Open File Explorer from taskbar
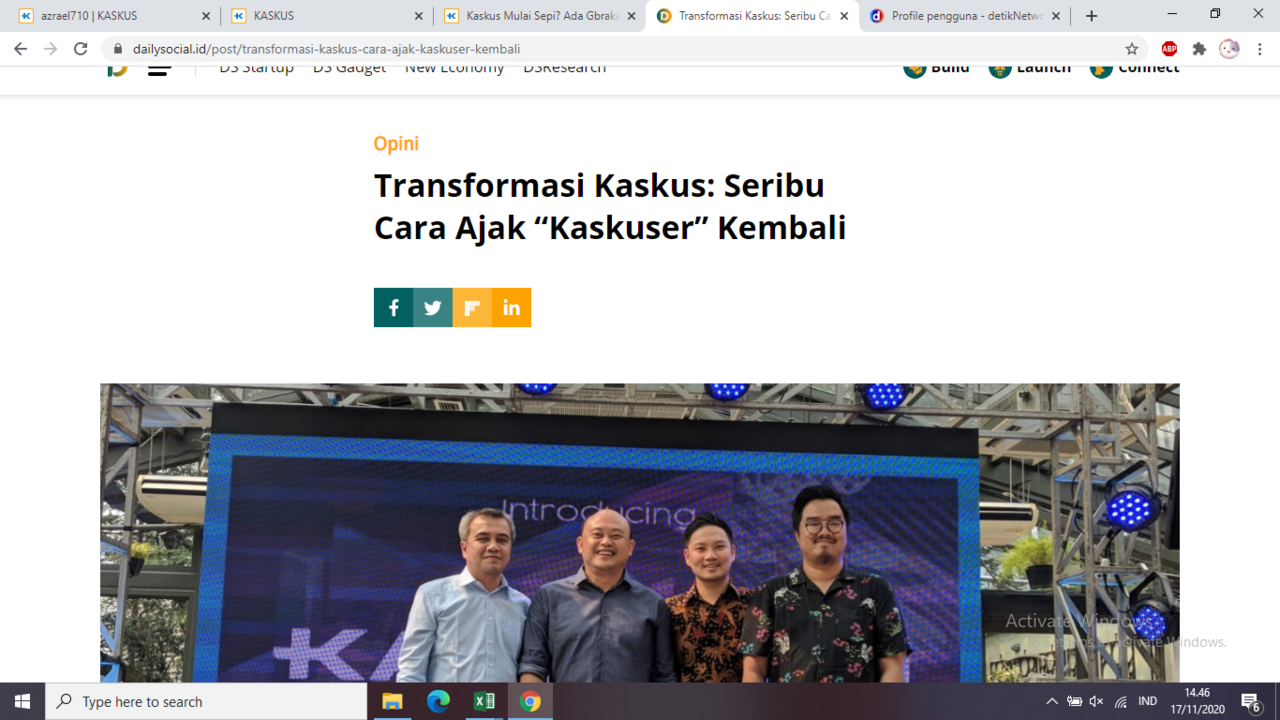 pos(392,701)
